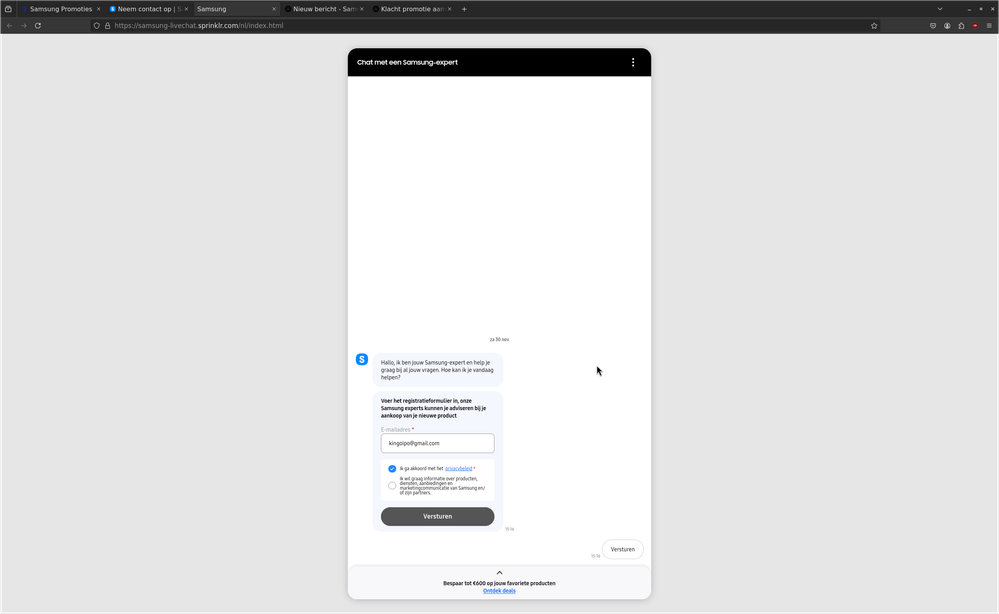Click the tracking protection shield icon
The image size is (999, 614).
coord(97,25)
